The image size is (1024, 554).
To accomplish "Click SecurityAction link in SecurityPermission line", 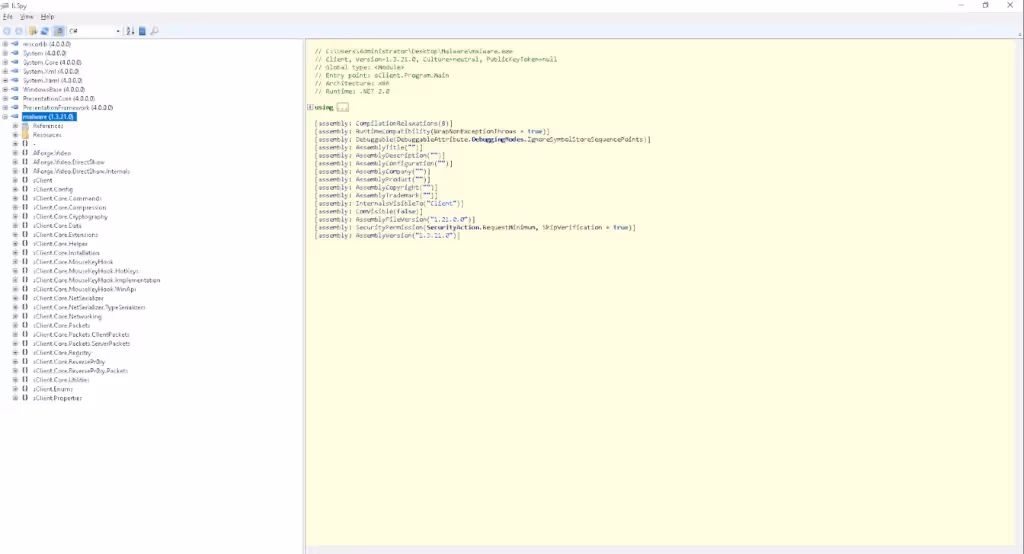I will (x=453, y=227).
